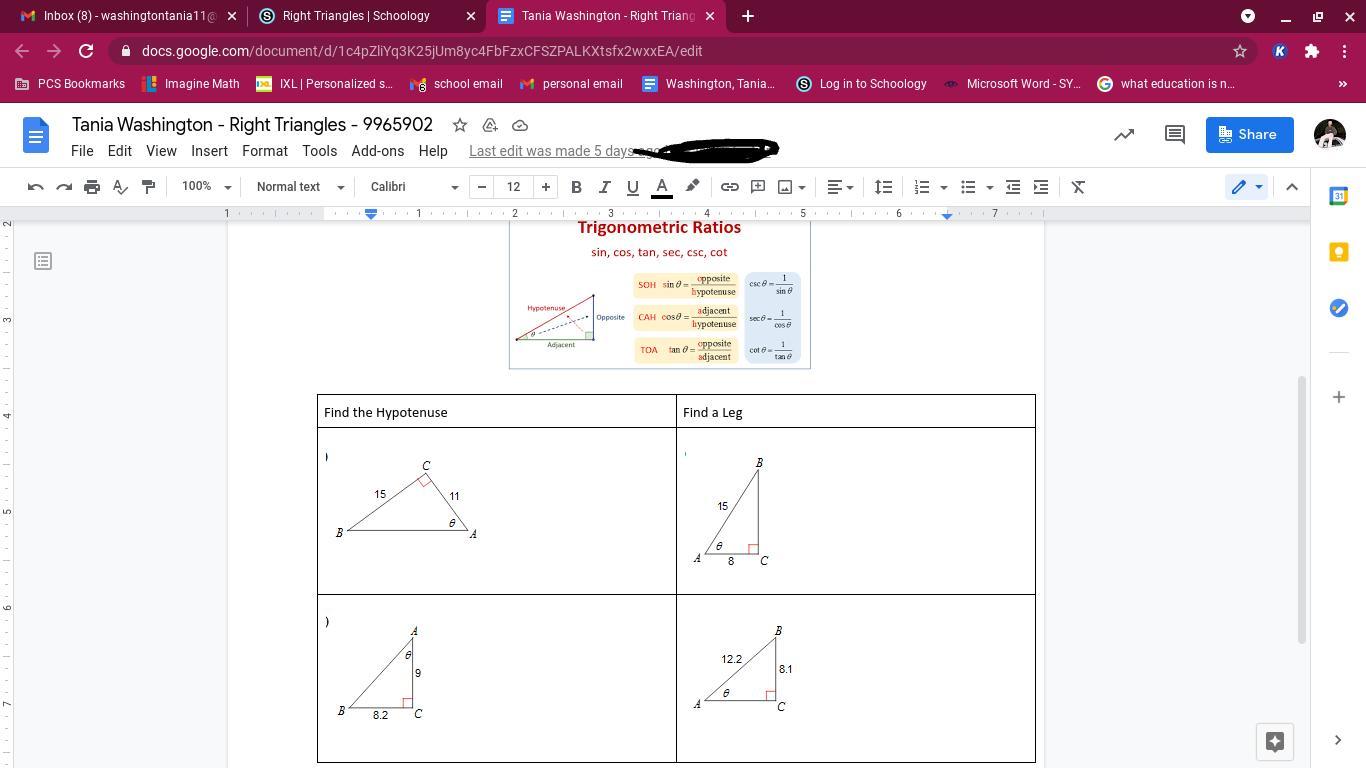Bookmark this page with the star
Viewport: 1366px width, 768px height.
tap(1240, 51)
